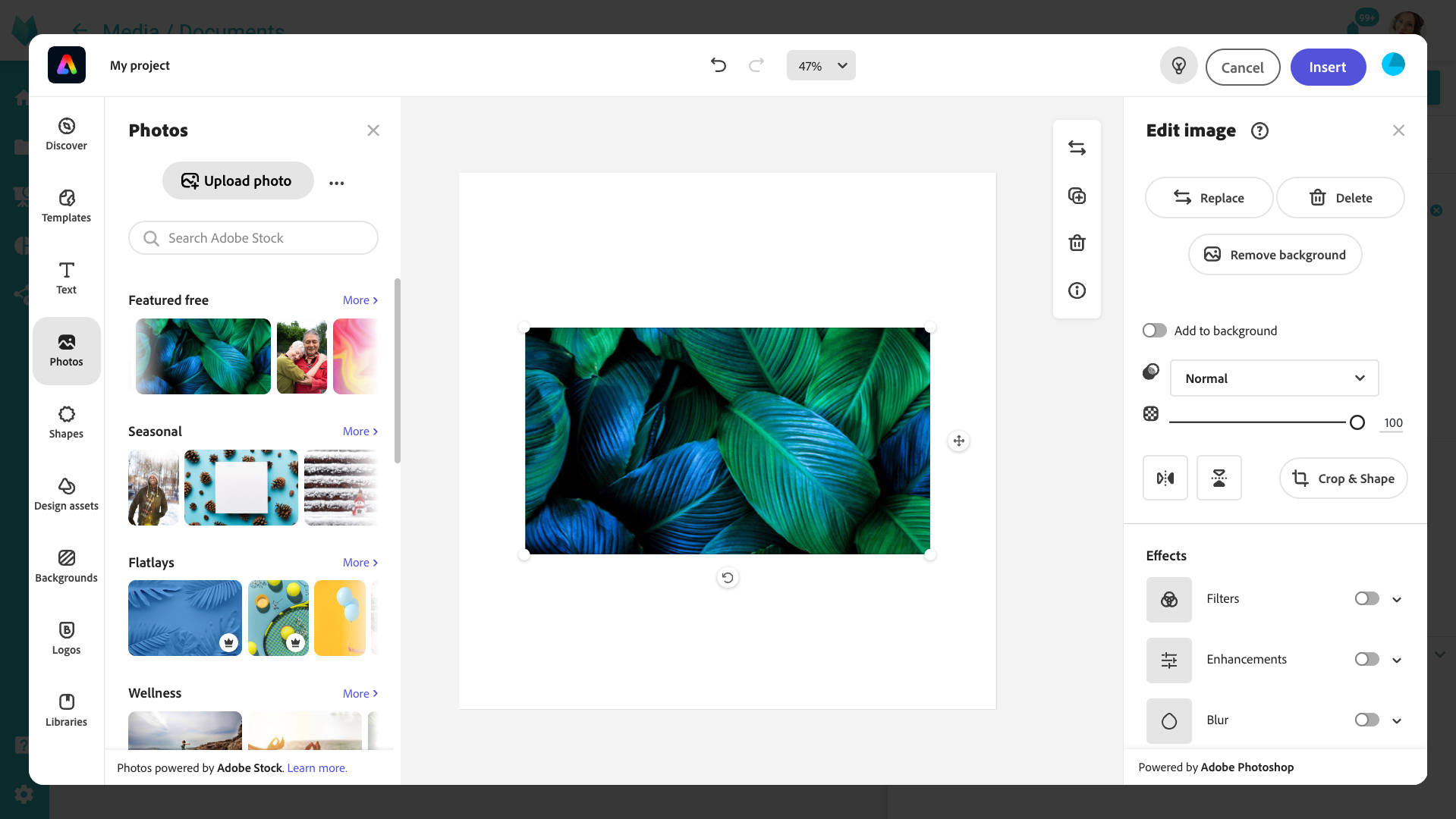Click the Insert button
The height and width of the screenshot is (819, 1456).
coord(1328,67)
